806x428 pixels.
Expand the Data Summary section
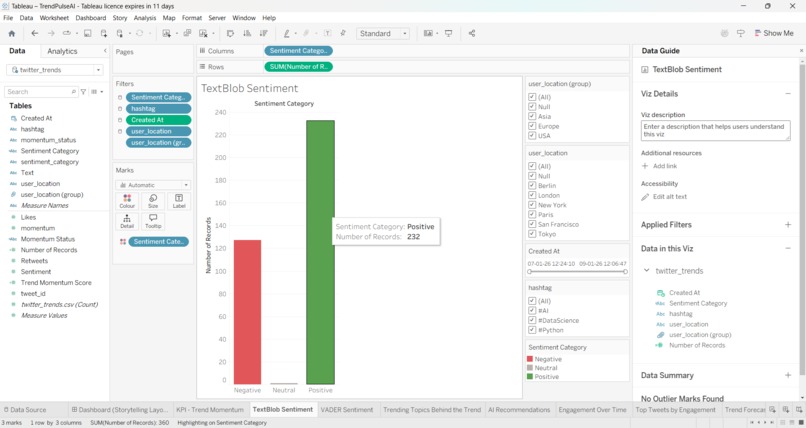point(787,375)
